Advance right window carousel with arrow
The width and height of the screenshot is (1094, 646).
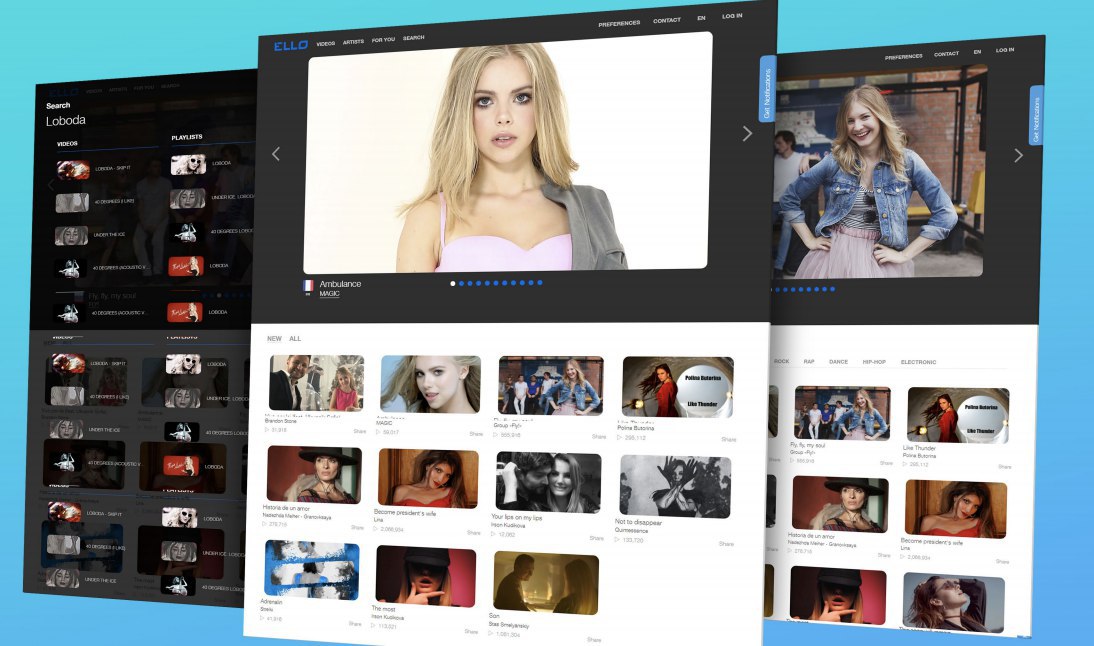coord(1018,156)
